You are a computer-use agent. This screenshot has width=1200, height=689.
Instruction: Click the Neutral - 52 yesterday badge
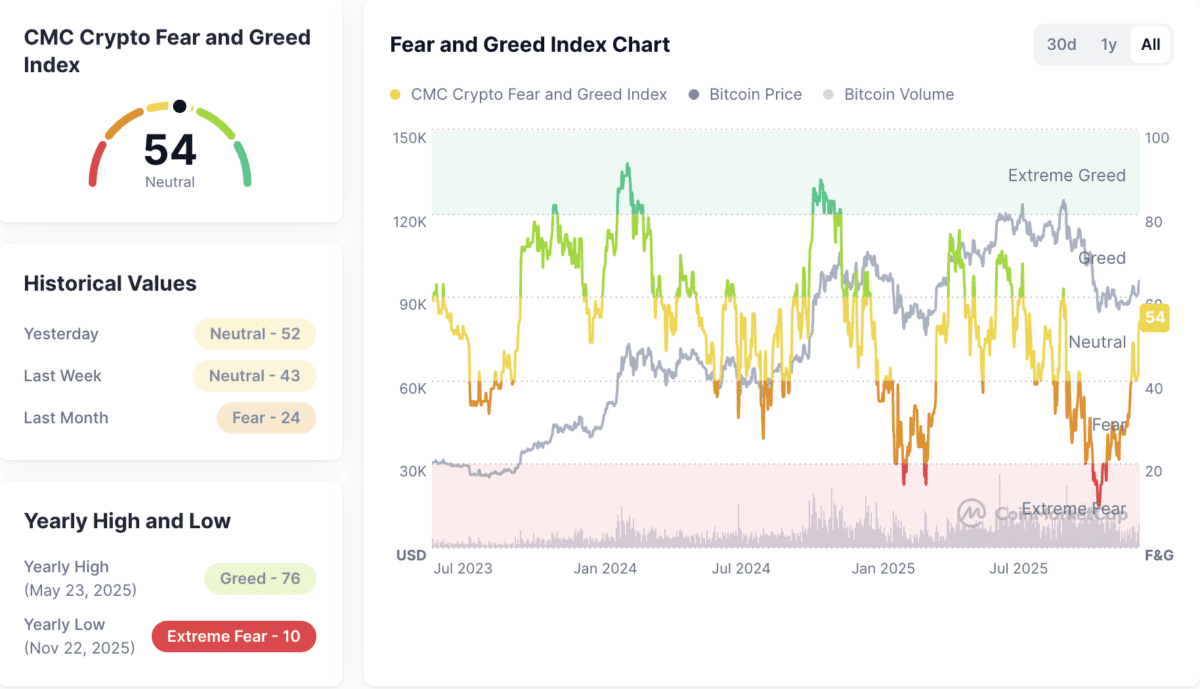(254, 334)
